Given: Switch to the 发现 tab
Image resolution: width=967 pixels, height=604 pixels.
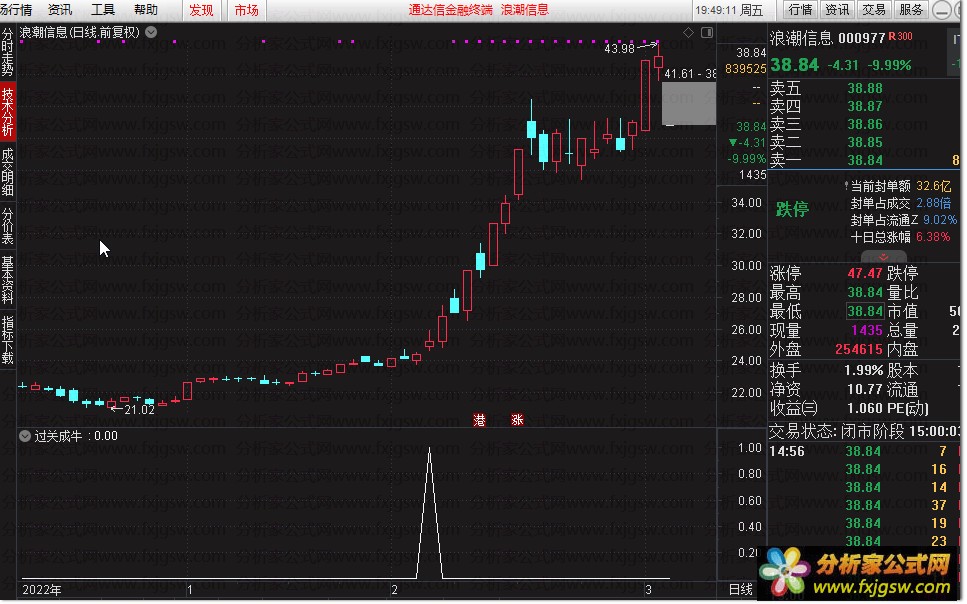Looking at the screenshot, I should [201, 10].
